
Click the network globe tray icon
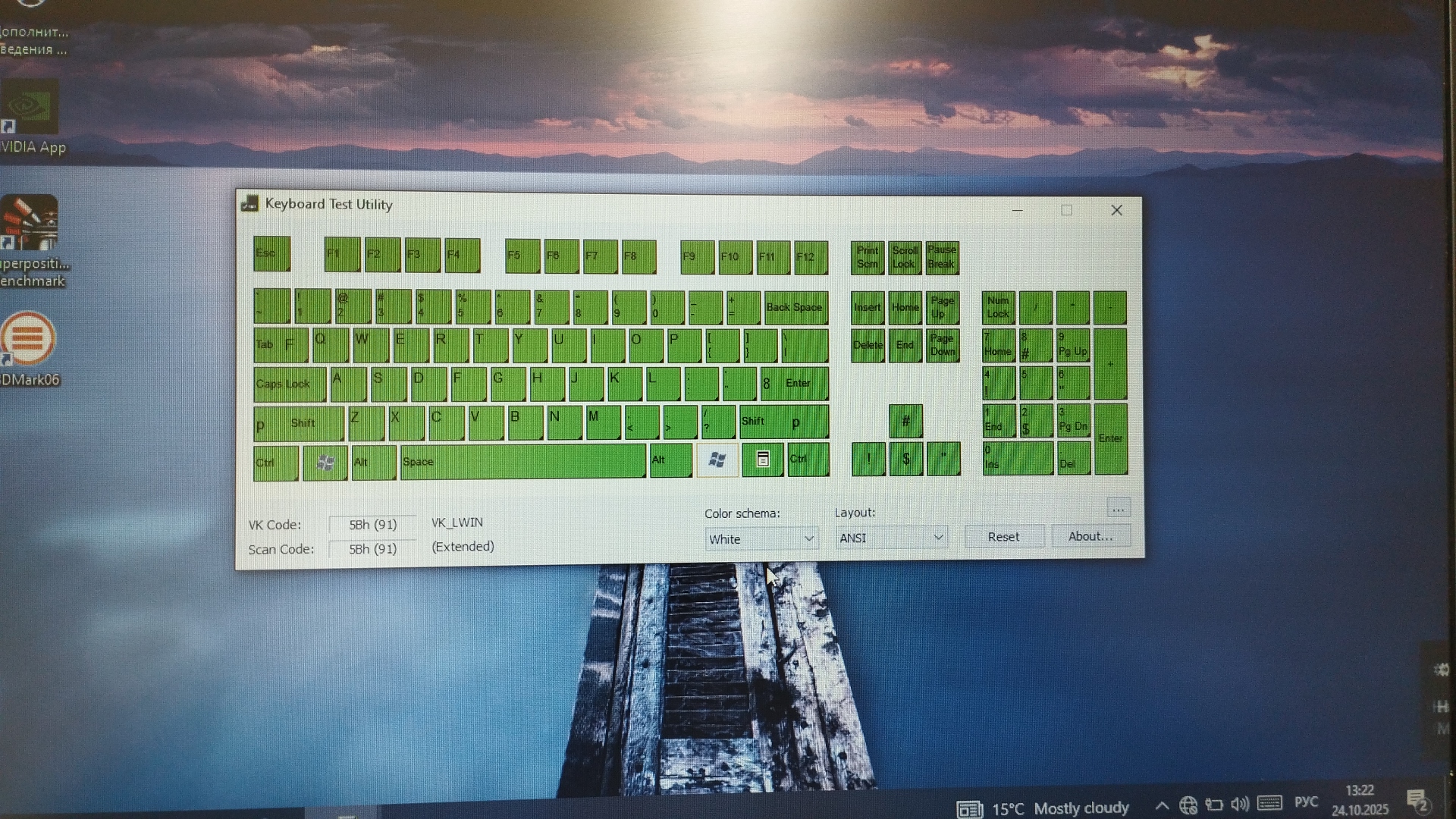click(x=1188, y=805)
